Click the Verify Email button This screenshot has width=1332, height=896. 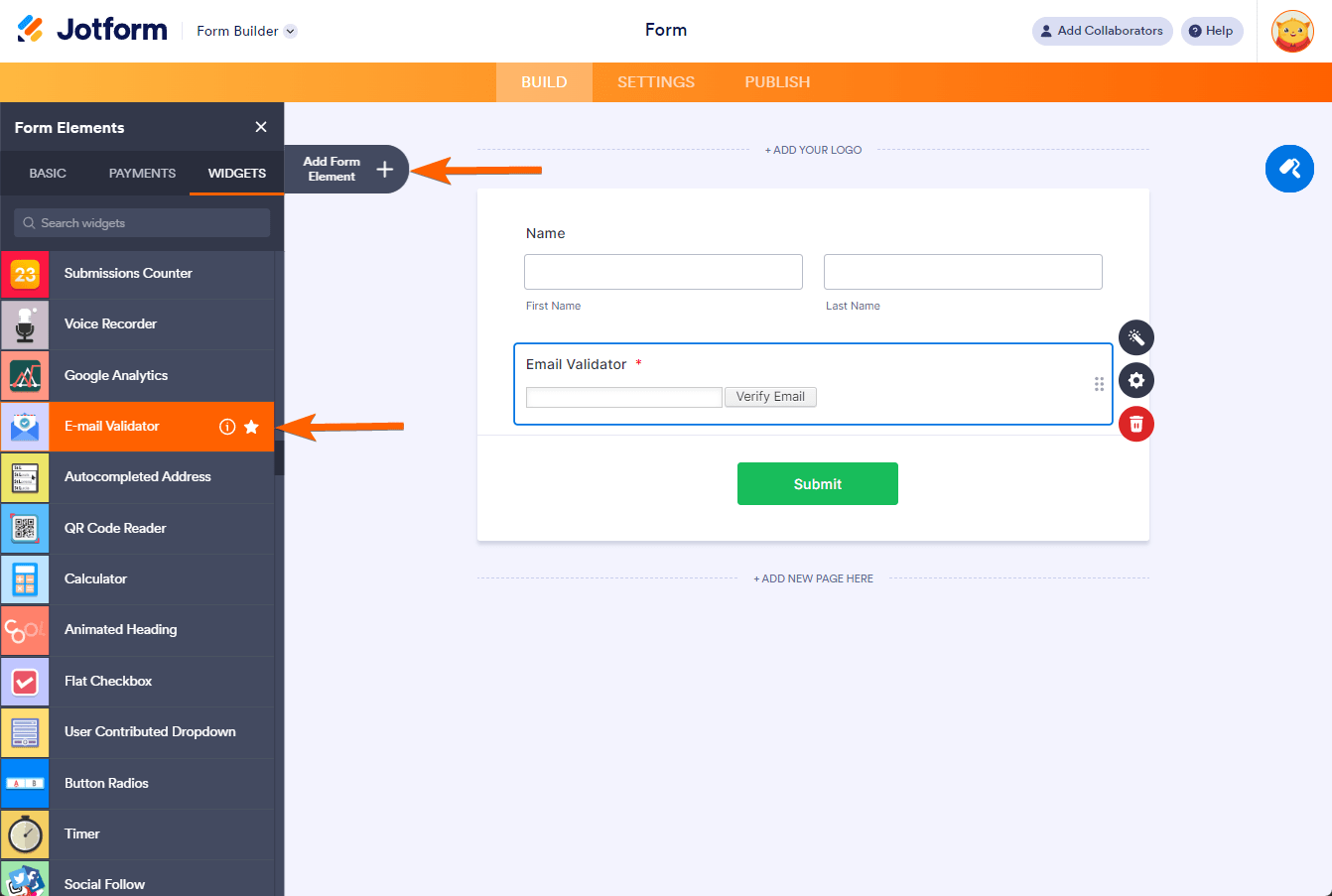click(x=770, y=397)
